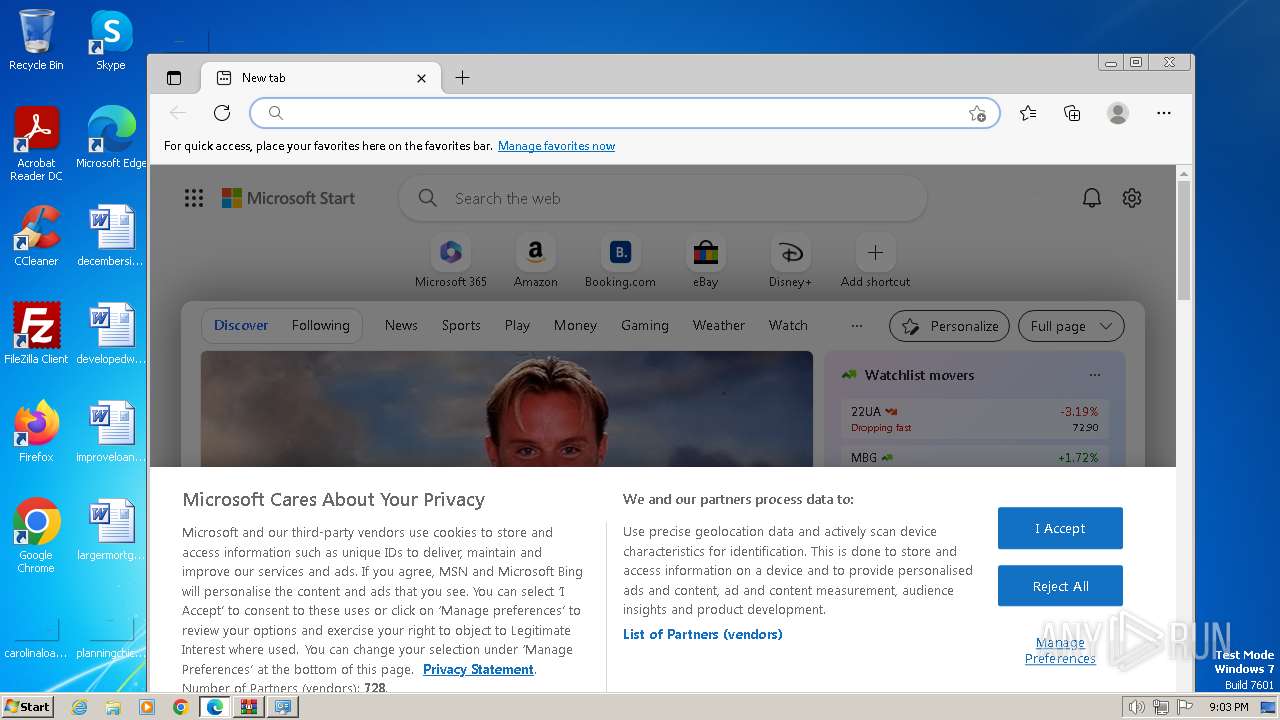Click the volume speaker tray icon
Viewport: 1280px width, 720px height.
coord(1136,707)
